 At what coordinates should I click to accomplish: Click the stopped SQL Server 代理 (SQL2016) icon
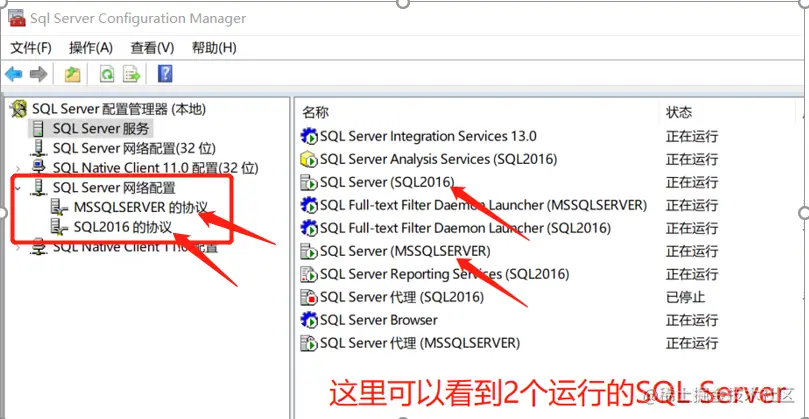coord(309,297)
